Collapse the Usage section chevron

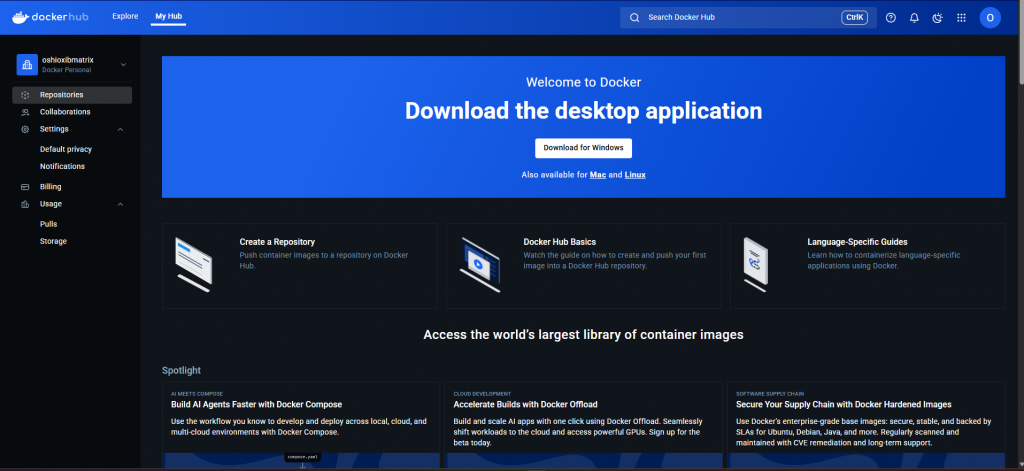click(x=120, y=204)
